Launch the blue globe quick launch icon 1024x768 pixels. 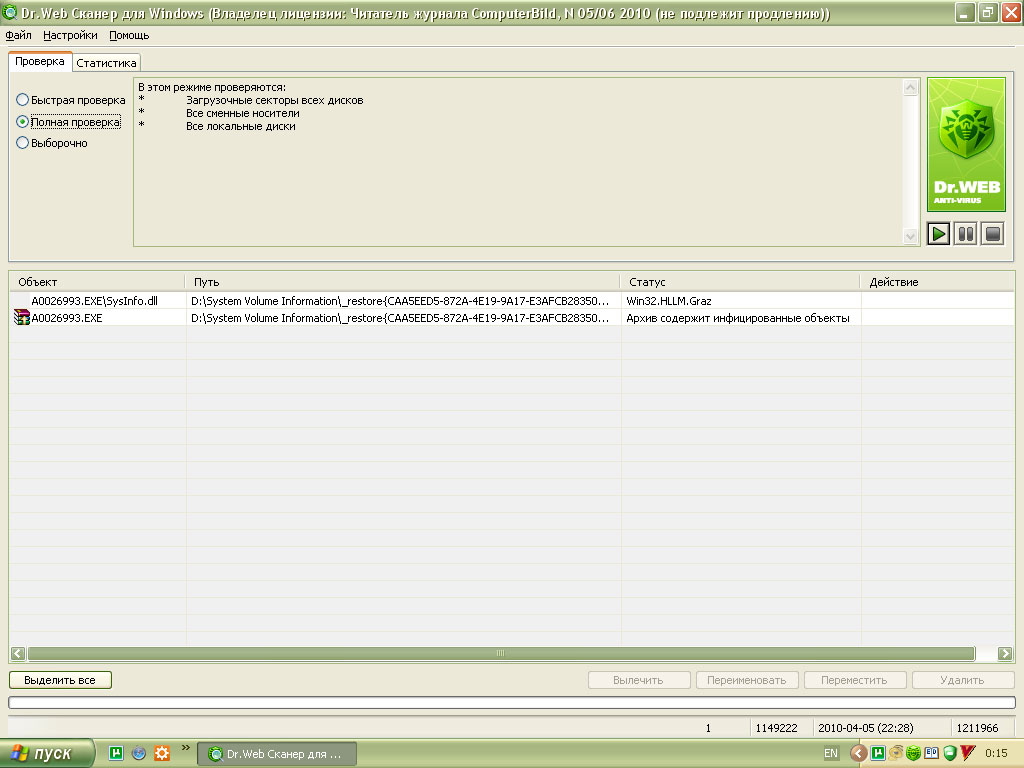139,753
